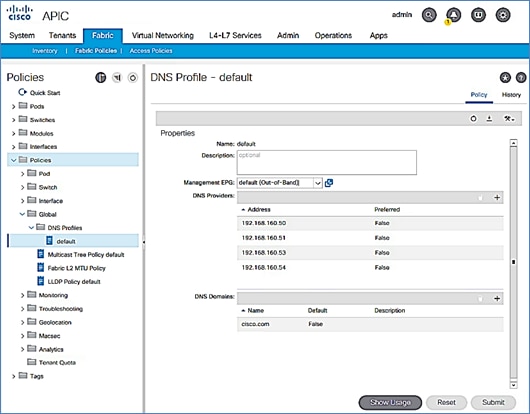Refresh the DNS Profile properties
The image size is (530, 414).
point(474,119)
